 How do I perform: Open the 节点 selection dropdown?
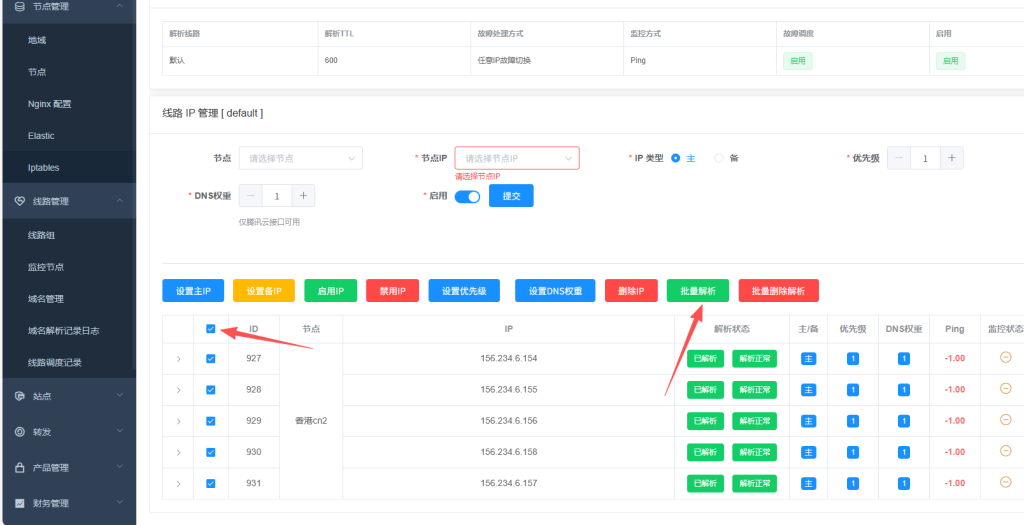click(x=300, y=158)
